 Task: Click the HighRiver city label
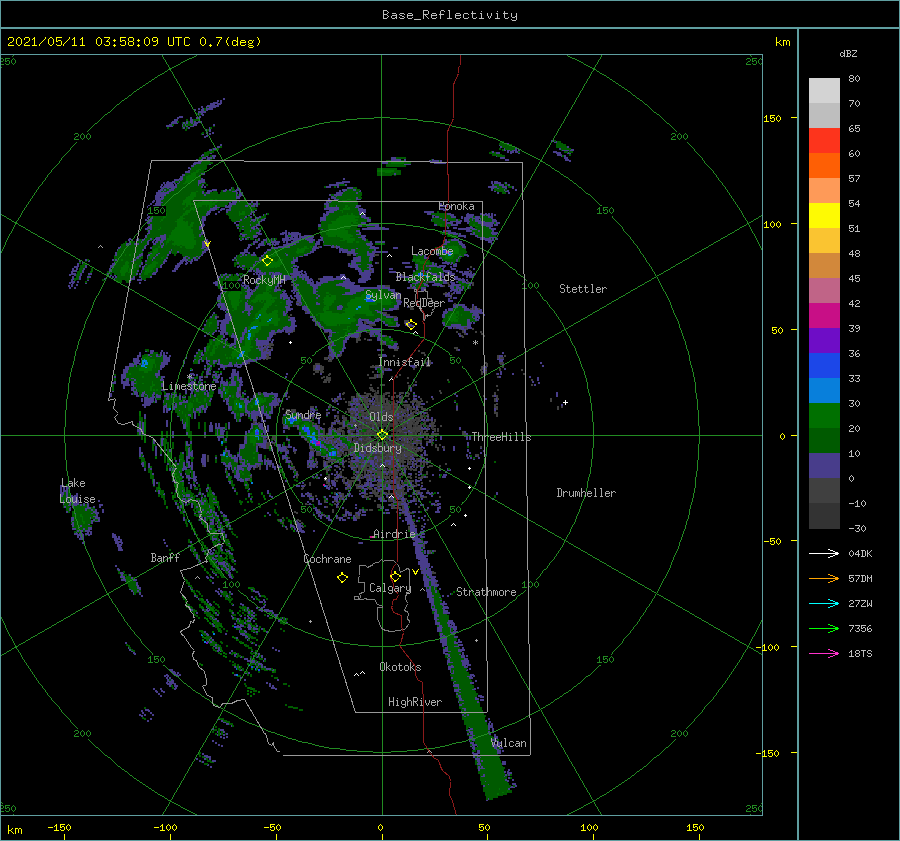pos(415,702)
